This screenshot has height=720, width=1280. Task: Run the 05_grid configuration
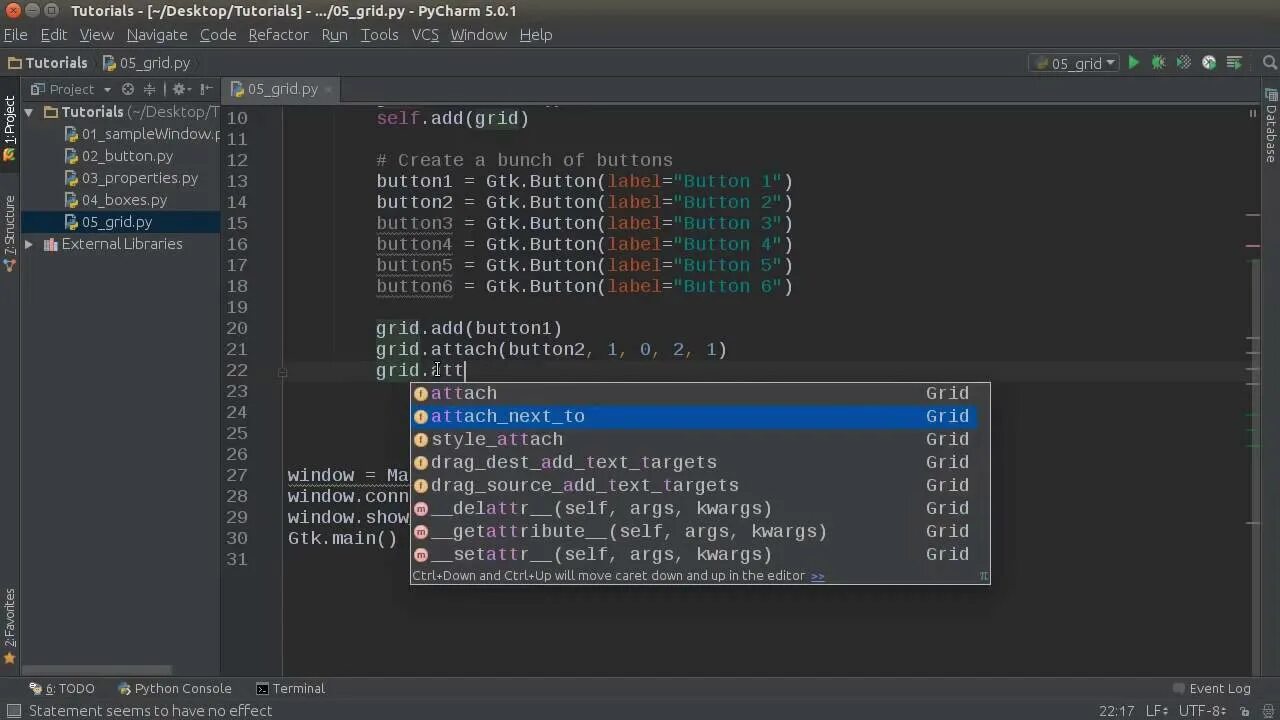click(1133, 63)
